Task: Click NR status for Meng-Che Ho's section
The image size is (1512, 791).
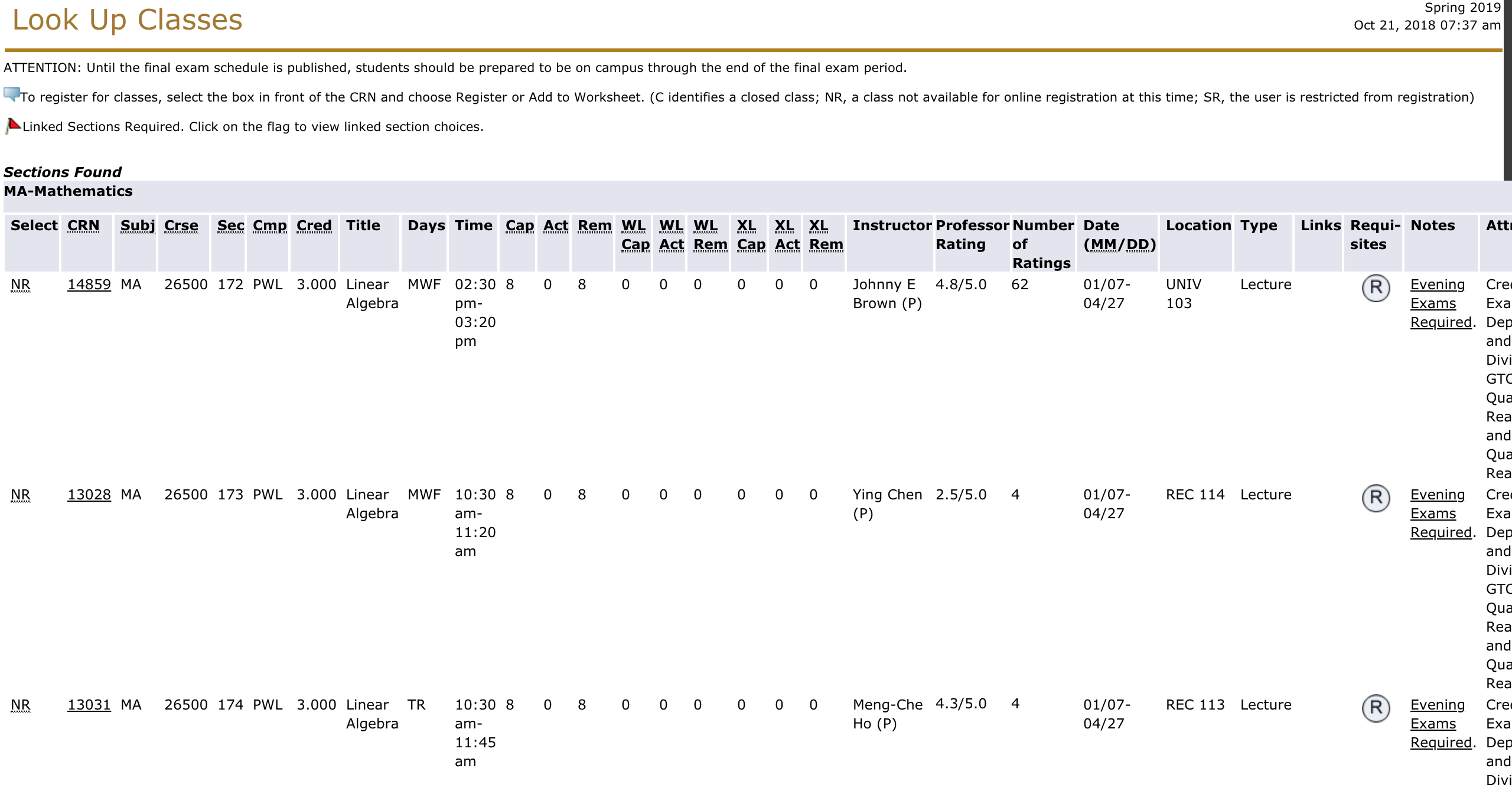Action: pyautogui.click(x=20, y=705)
